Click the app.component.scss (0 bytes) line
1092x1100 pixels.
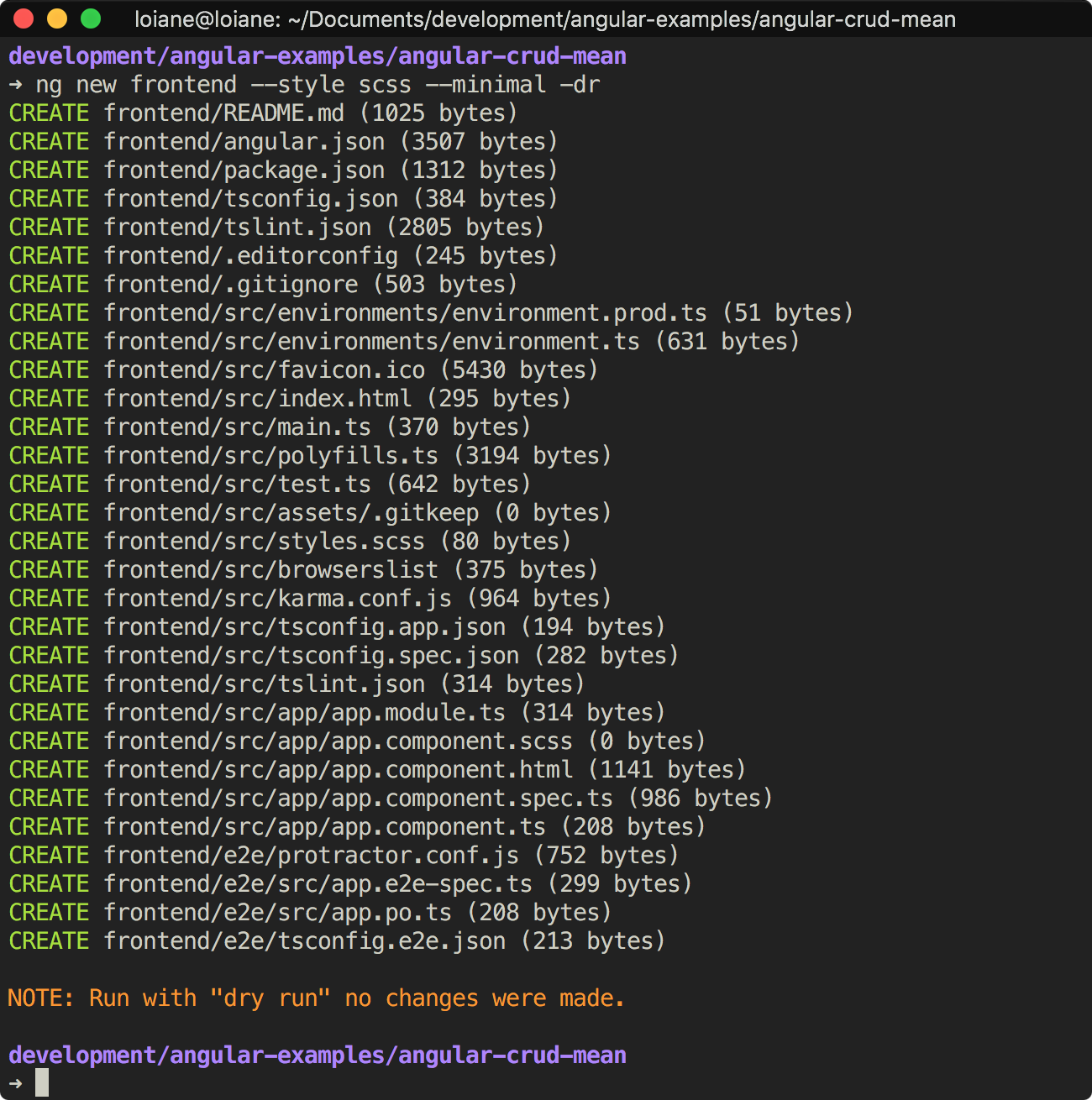357,741
